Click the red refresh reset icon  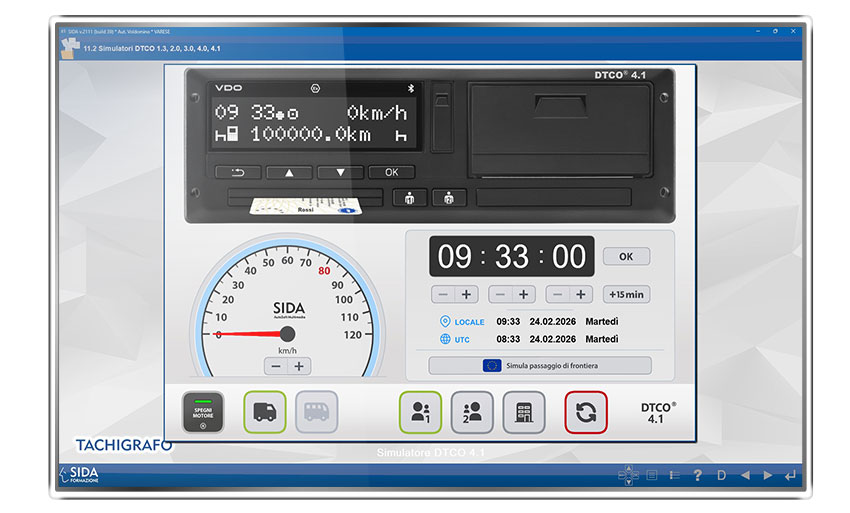tap(586, 412)
